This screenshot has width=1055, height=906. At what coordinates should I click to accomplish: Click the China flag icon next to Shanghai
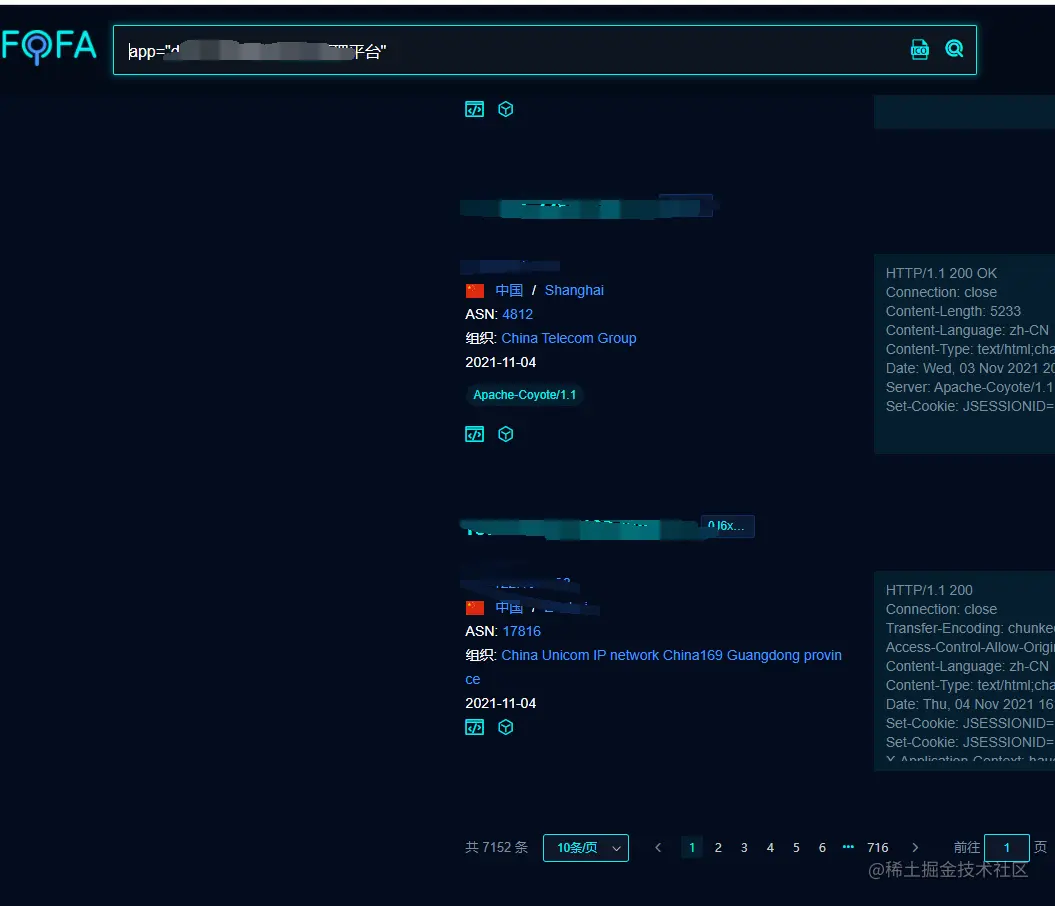pyautogui.click(x=474, y=291)
